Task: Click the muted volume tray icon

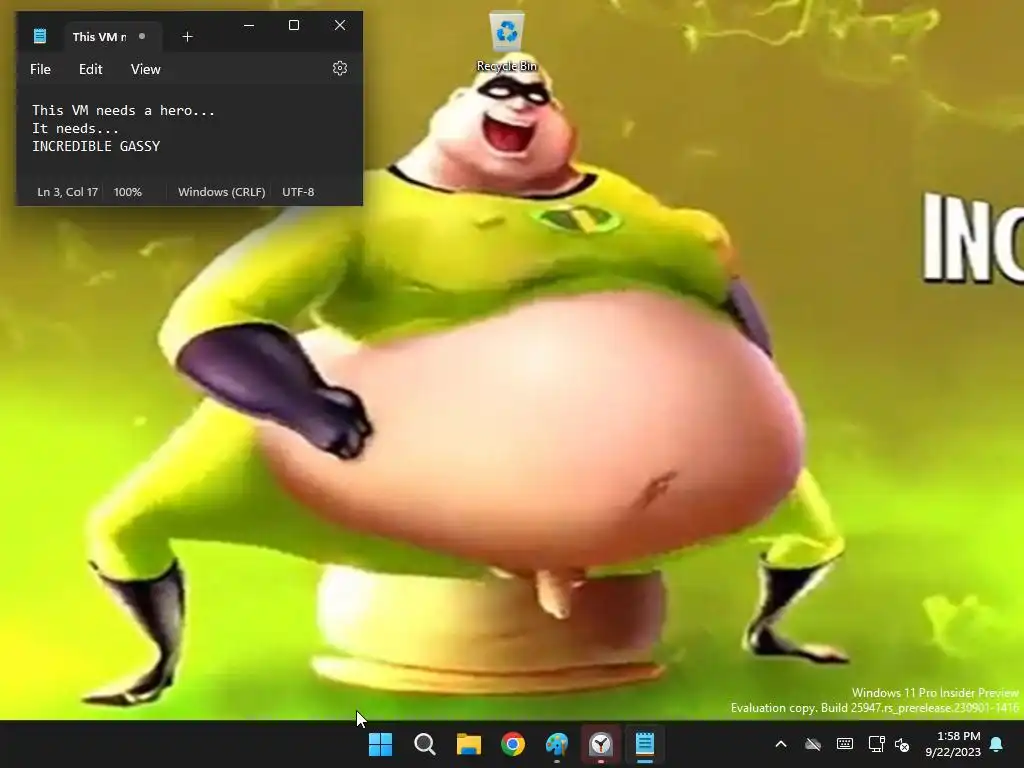Action: click(902, 744)
